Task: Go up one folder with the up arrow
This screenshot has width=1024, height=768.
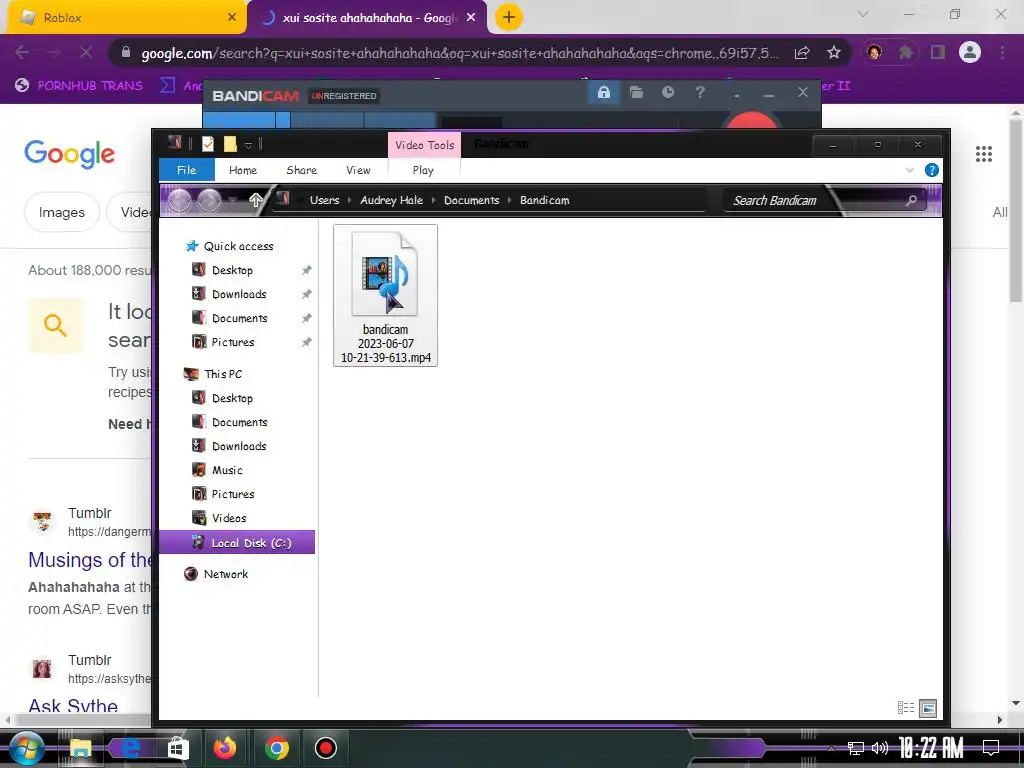Action: [x=255, y=200]
